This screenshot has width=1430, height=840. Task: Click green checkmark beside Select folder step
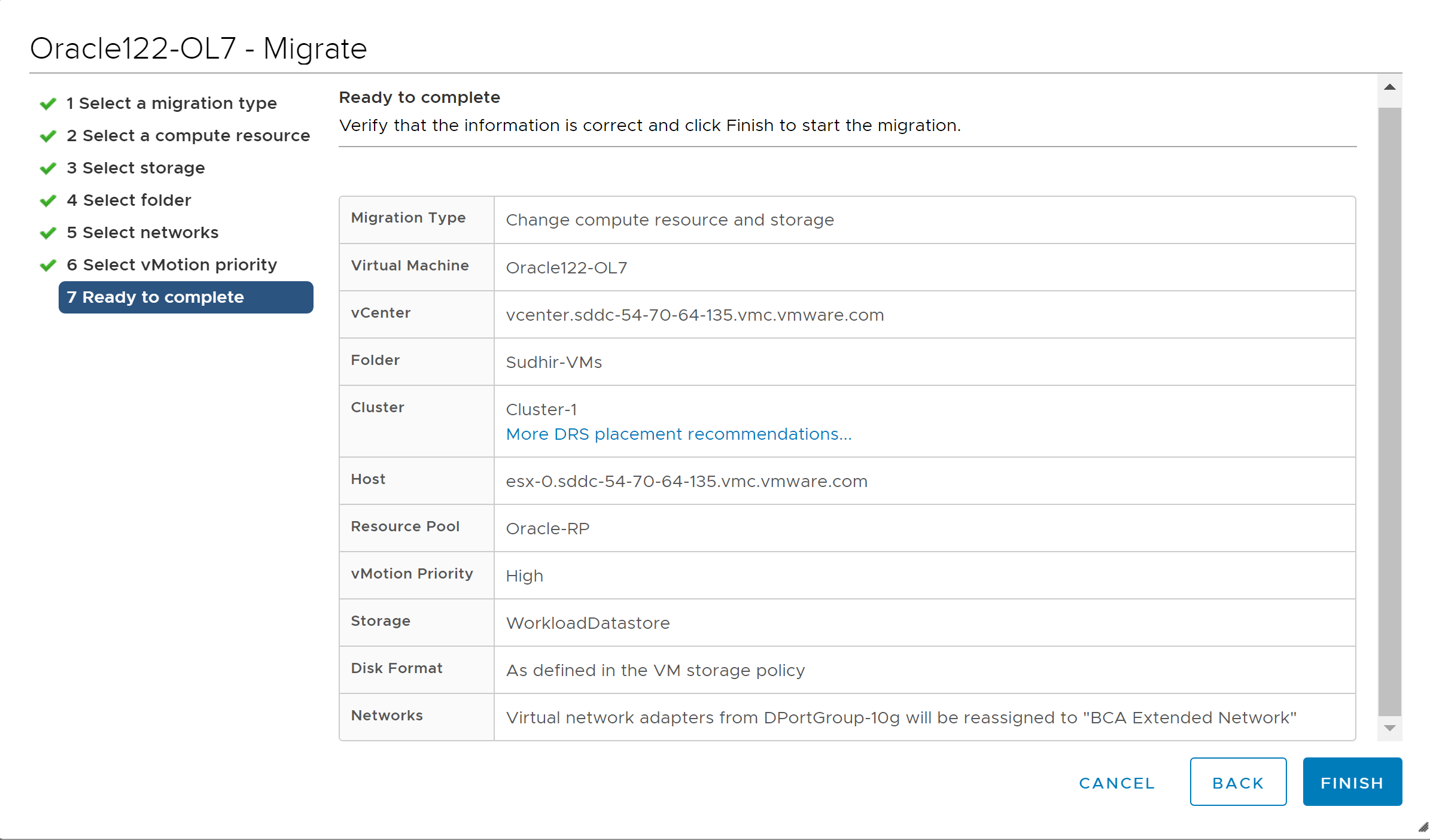coord(48,200)
